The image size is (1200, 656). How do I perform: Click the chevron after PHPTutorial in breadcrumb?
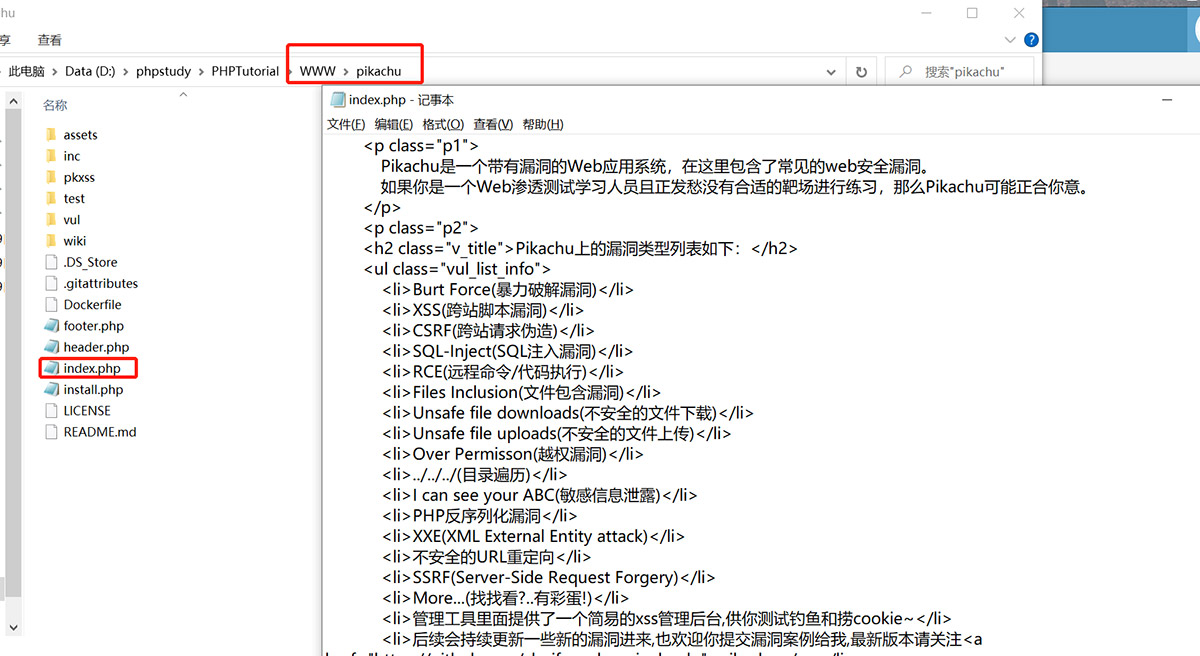pyautogui.click(x=290, y=72)
